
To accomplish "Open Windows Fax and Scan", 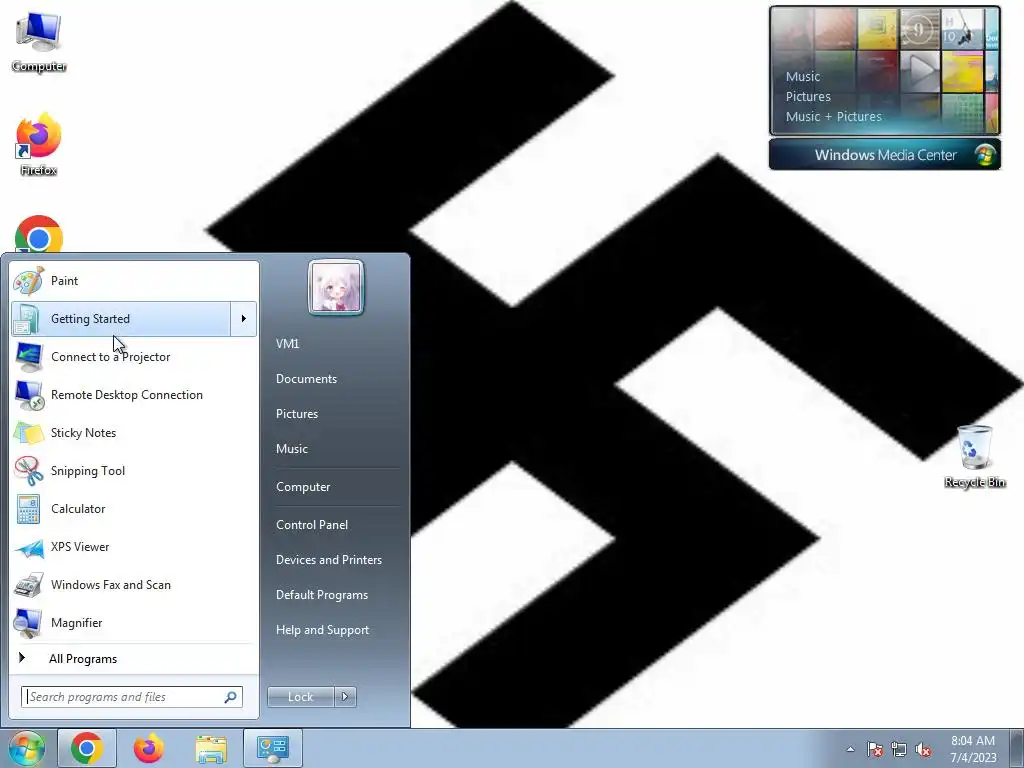I will [134, 584].
